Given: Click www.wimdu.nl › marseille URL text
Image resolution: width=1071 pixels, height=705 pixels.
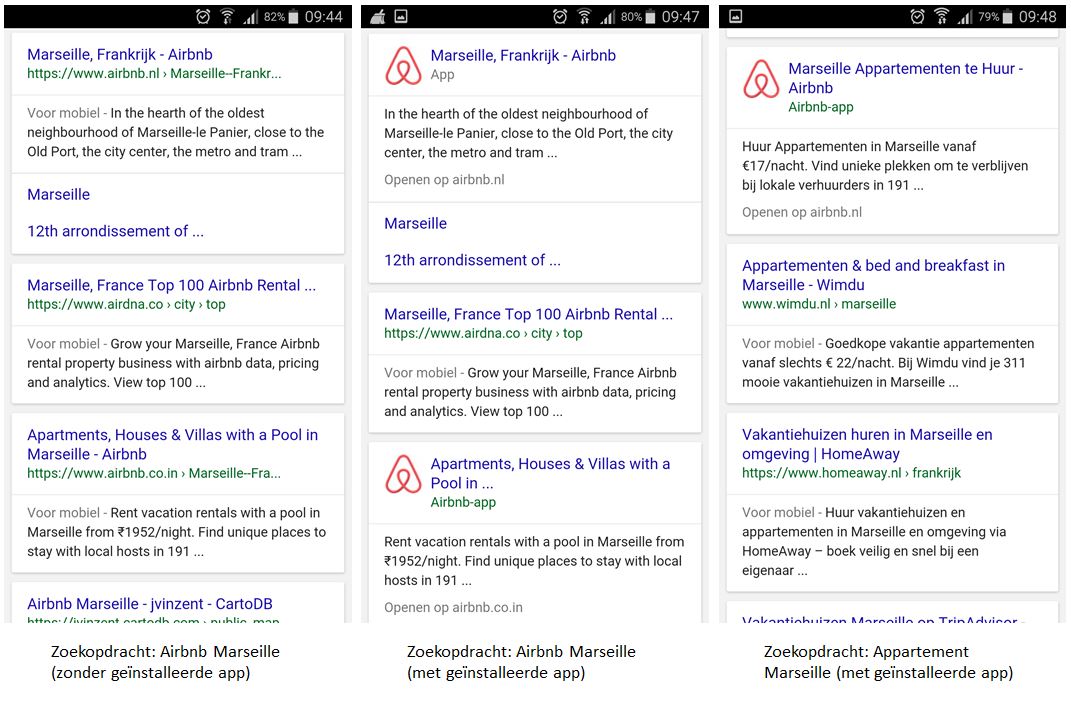Looking at the screenshot, I should (819, 304).
